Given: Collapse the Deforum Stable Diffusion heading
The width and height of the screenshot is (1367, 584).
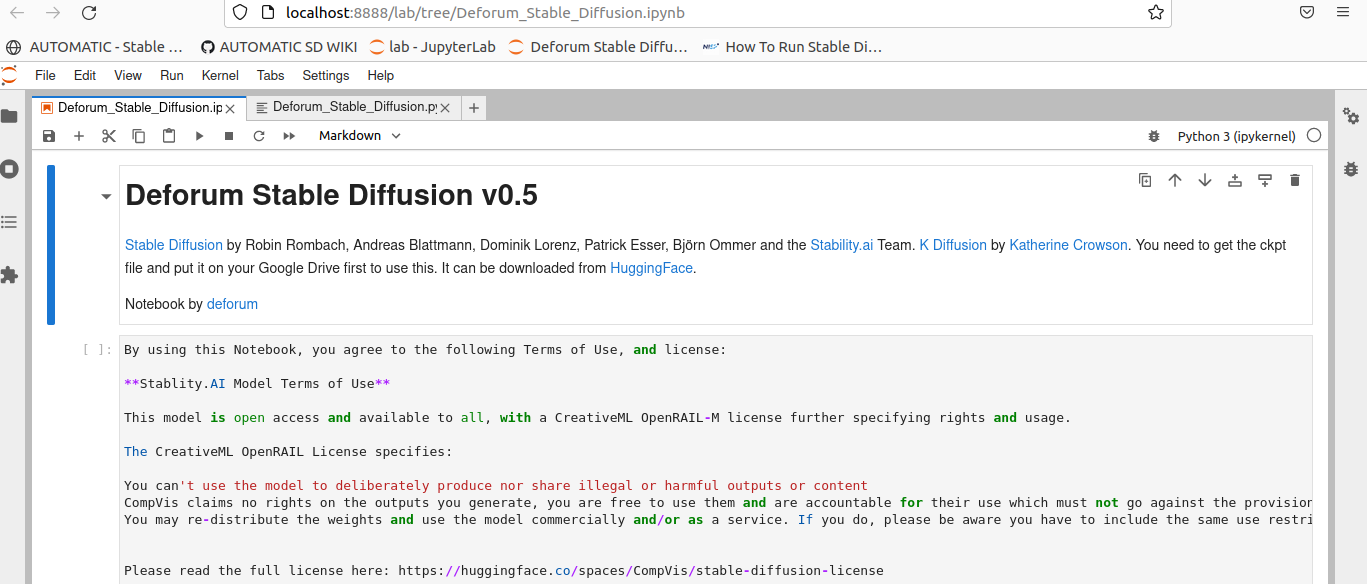Looking at the screenshot, I should coord(106,196).
